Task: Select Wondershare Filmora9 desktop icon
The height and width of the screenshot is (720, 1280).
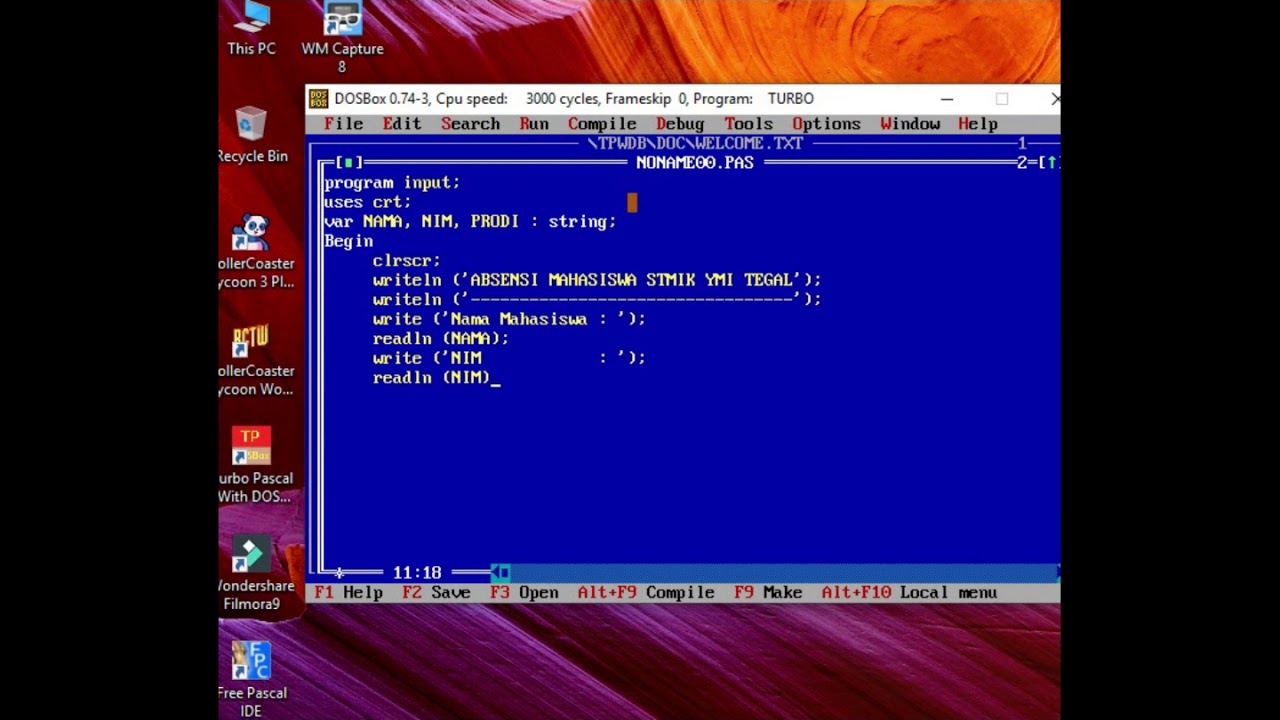Action: pos(256,574)
